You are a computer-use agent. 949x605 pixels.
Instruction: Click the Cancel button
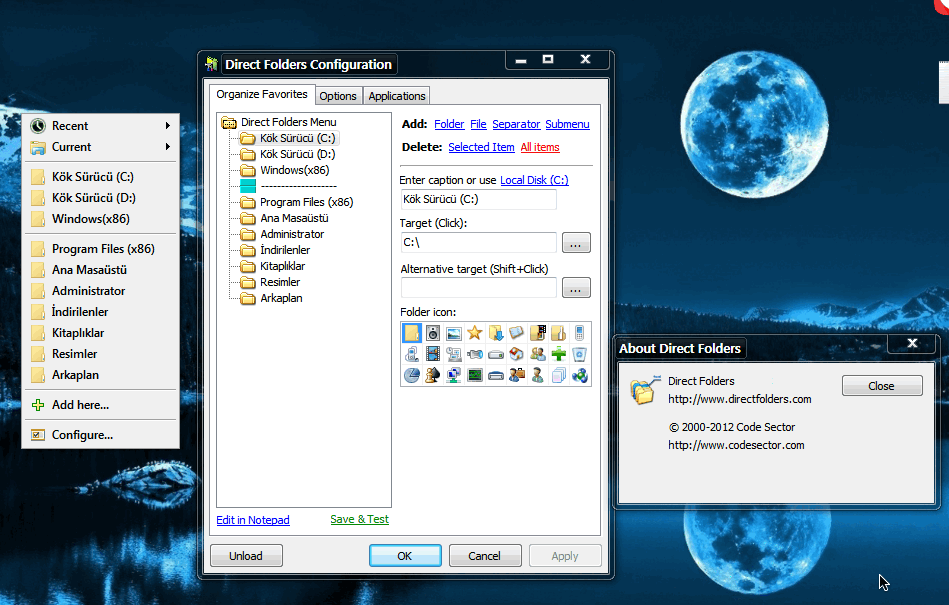pyautogui.click(x=484, y=555)
